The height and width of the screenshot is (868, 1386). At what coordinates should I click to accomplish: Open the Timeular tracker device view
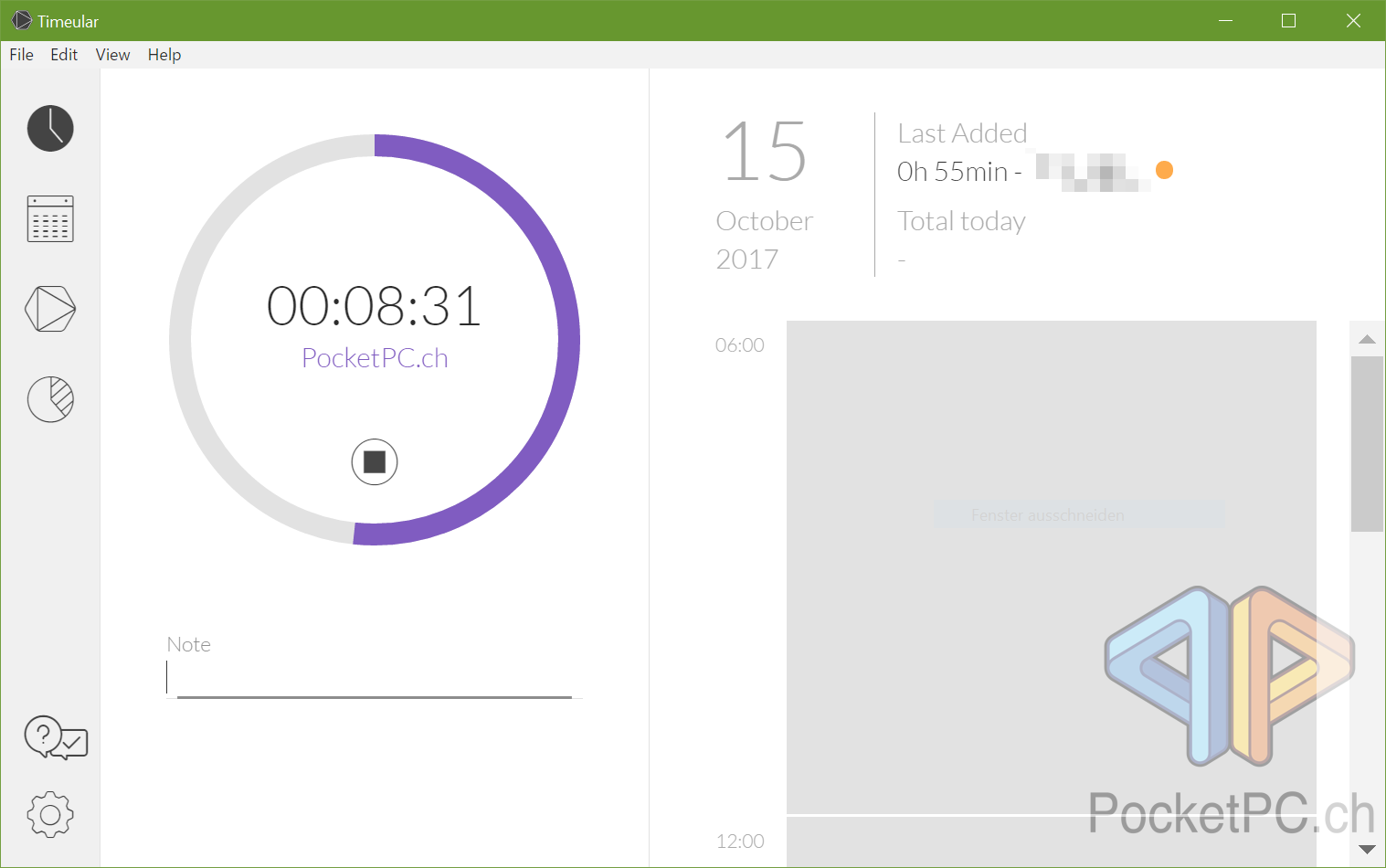[50, 309]
